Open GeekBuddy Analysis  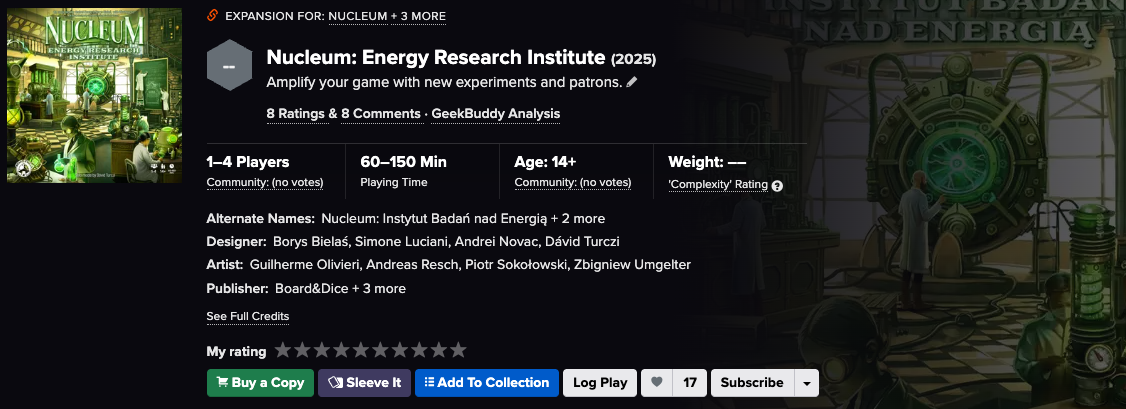(495, 113)
